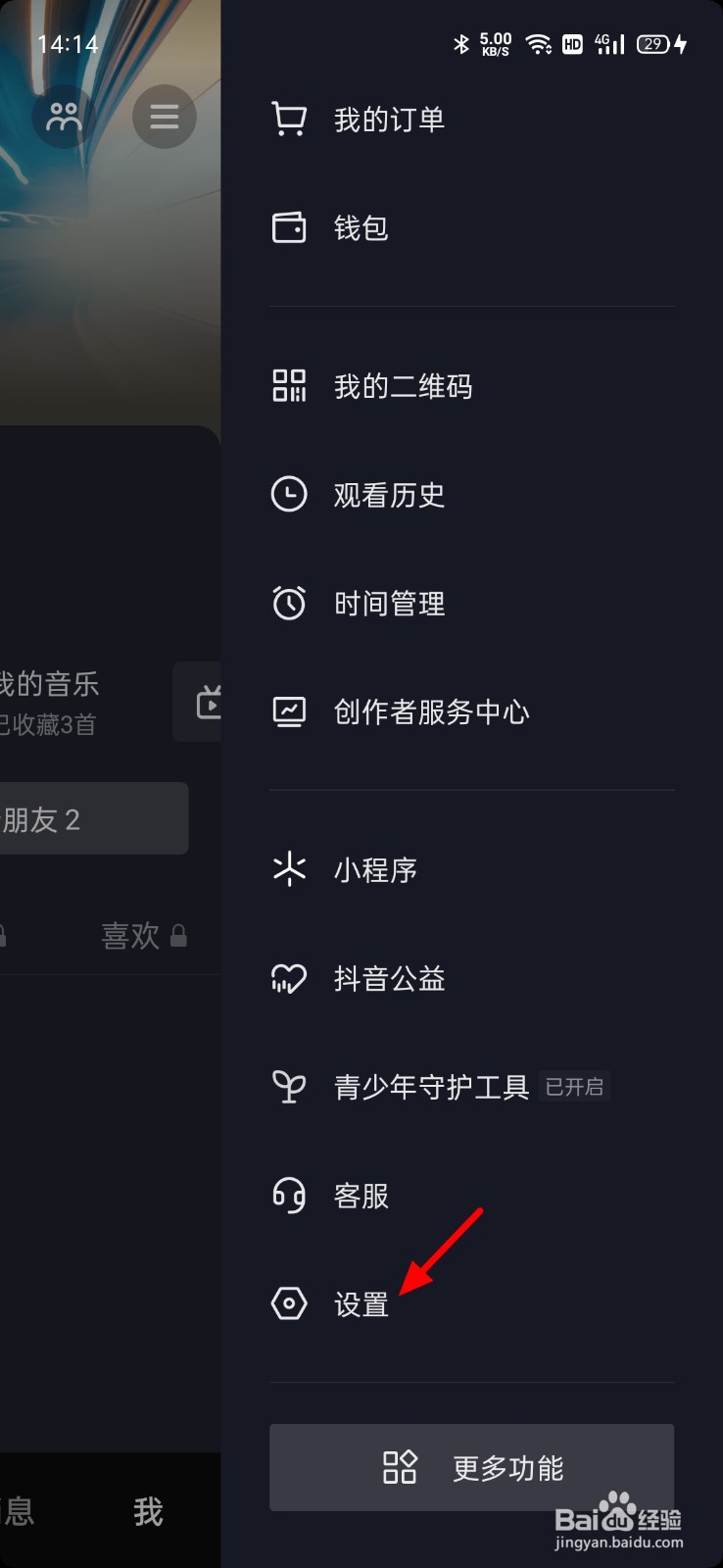723x1568 pixels.
Task: Open 设置 with the gear icon
Action: 288,1304
